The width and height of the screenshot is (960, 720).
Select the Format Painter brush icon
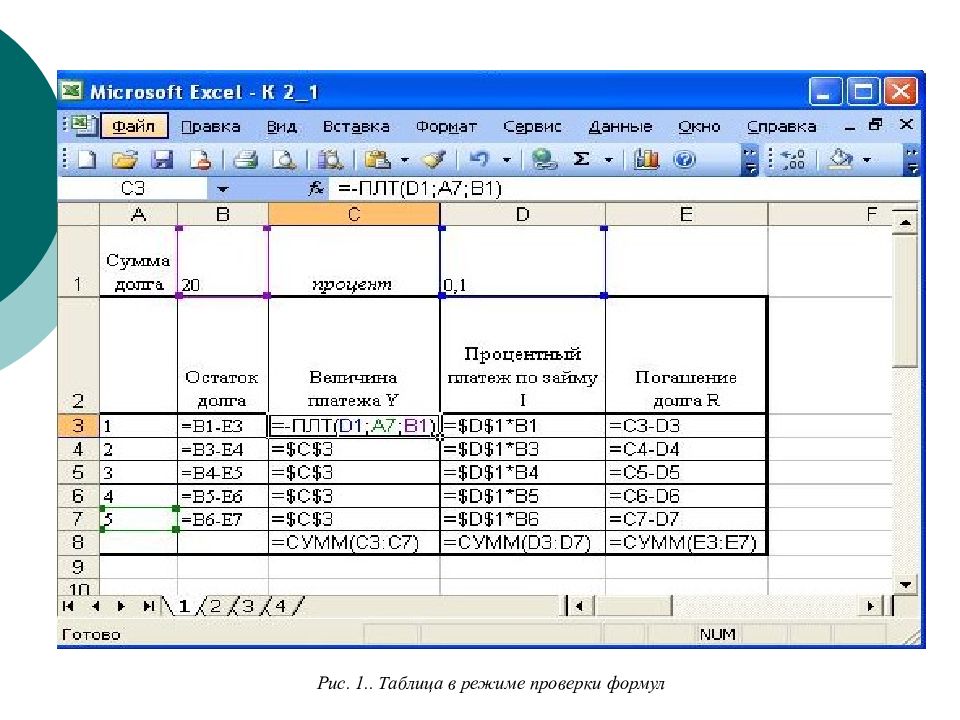pos(434,160)
